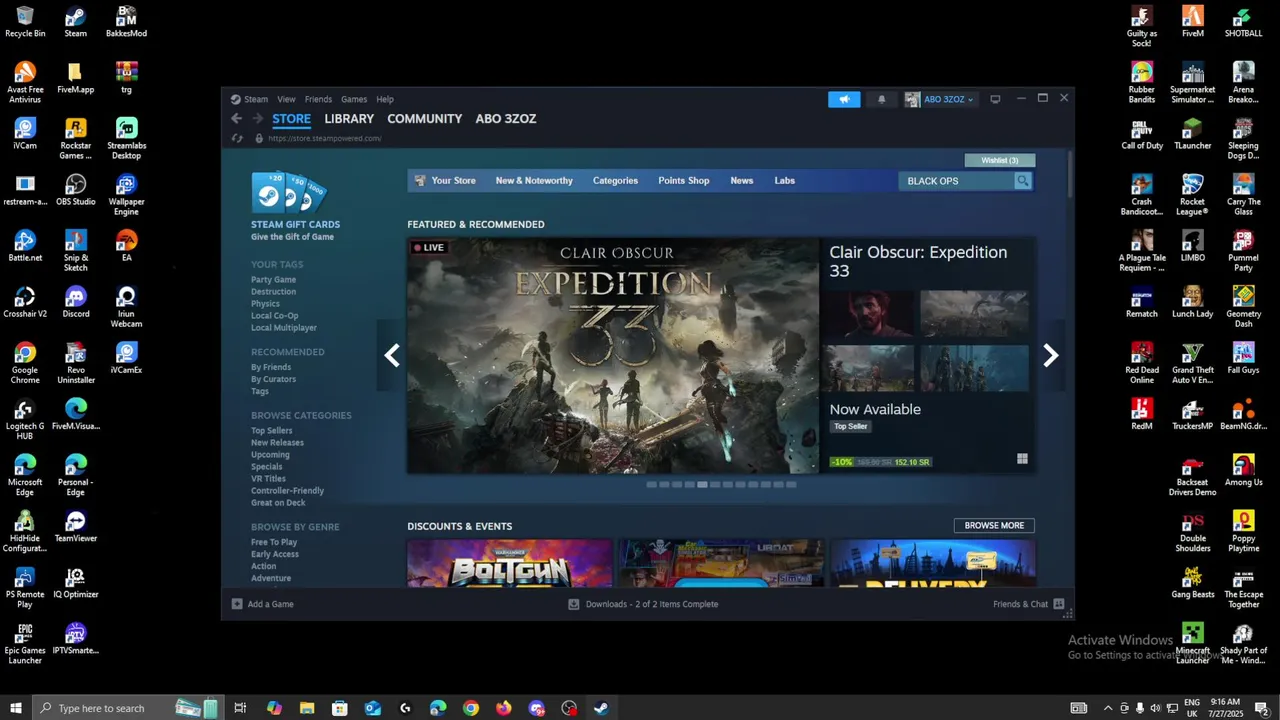This screenshot has height=720, width=1280.
Task: Open Windows Start menu
Action: (16, 708)
